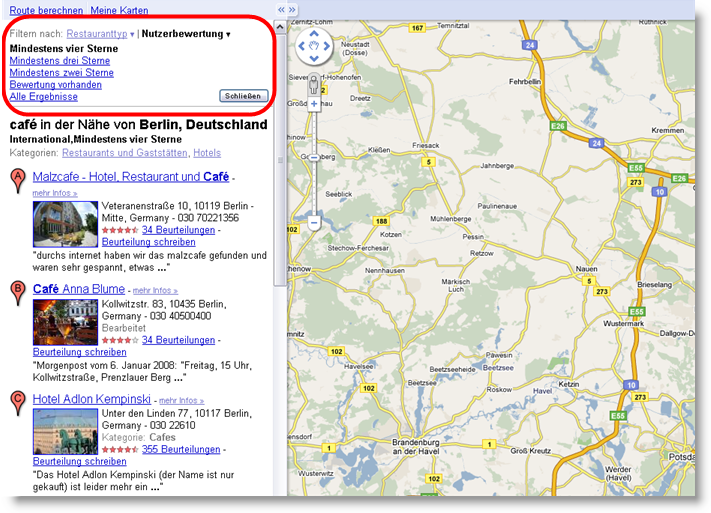The image size is (711, 513).
Task: Open 34 Beurteilungen for Malzcafe
Action: (x=178, y=230)
